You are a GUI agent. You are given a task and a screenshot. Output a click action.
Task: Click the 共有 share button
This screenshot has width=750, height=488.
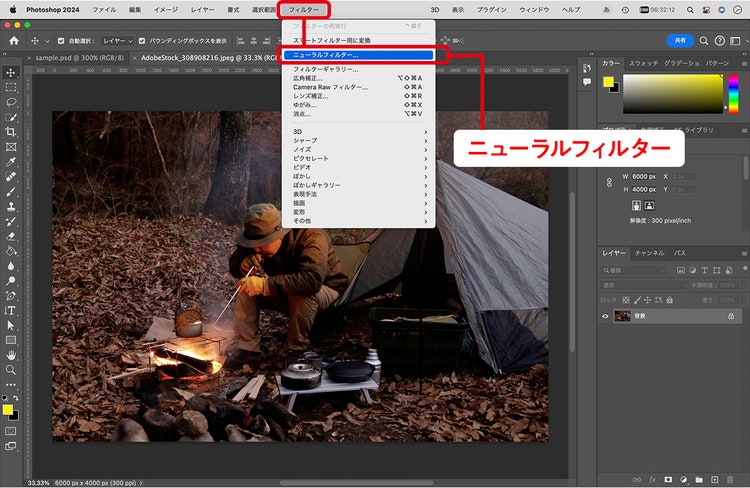click(680, 41)
